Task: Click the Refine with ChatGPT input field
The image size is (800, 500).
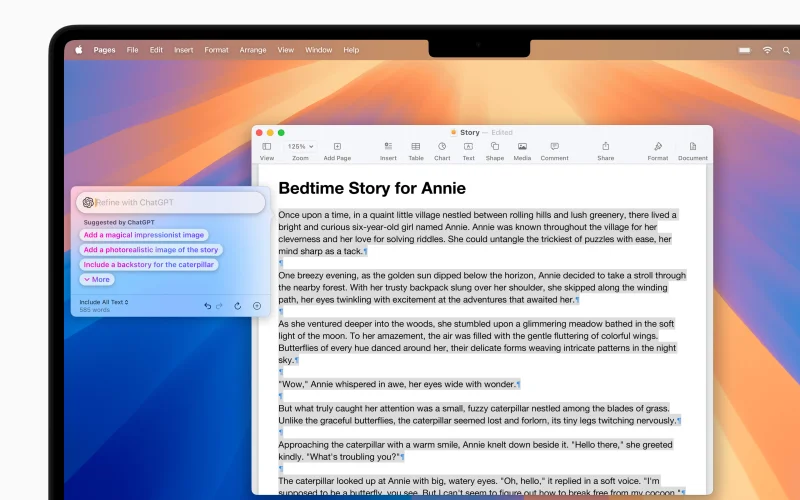Action: [x=170, y=203]
